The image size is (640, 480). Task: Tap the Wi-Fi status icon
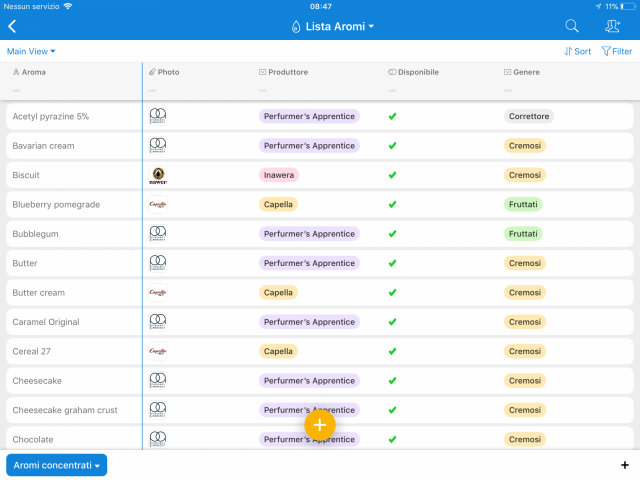click(68, 6)
